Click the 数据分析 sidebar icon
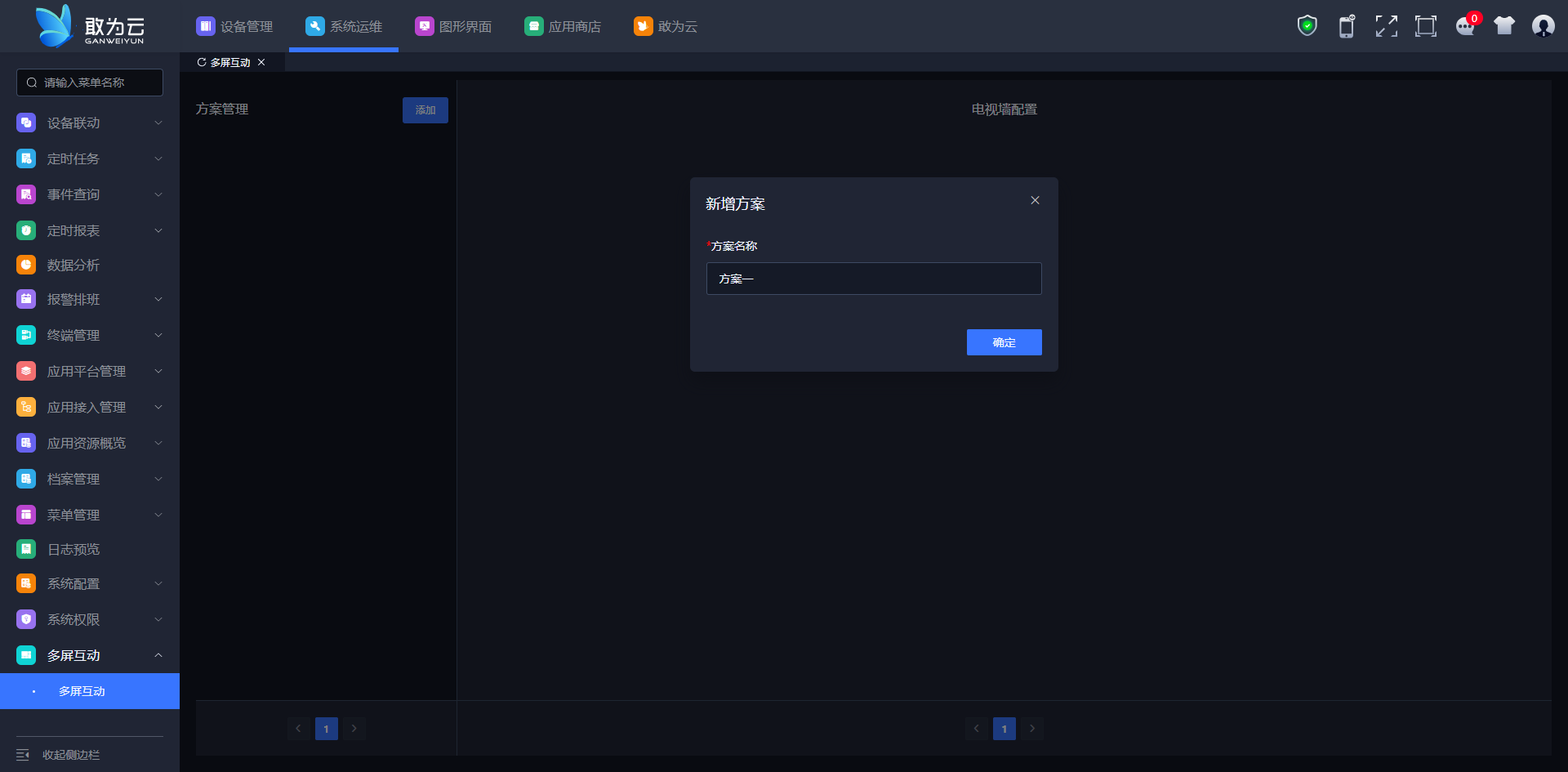 (26, 265)
